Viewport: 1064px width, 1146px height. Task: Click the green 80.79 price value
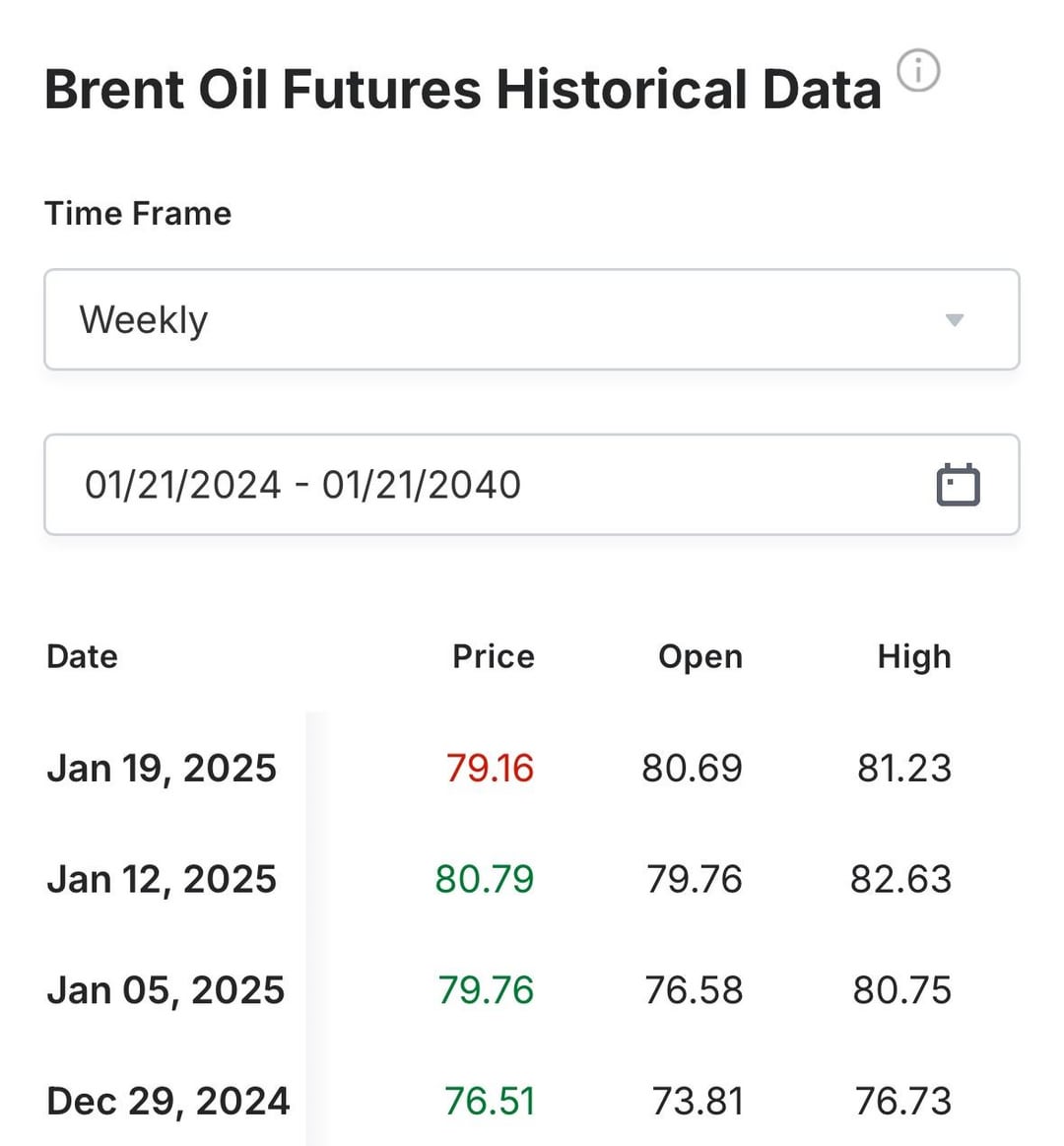pyautogui.click(x=486, y=879)
